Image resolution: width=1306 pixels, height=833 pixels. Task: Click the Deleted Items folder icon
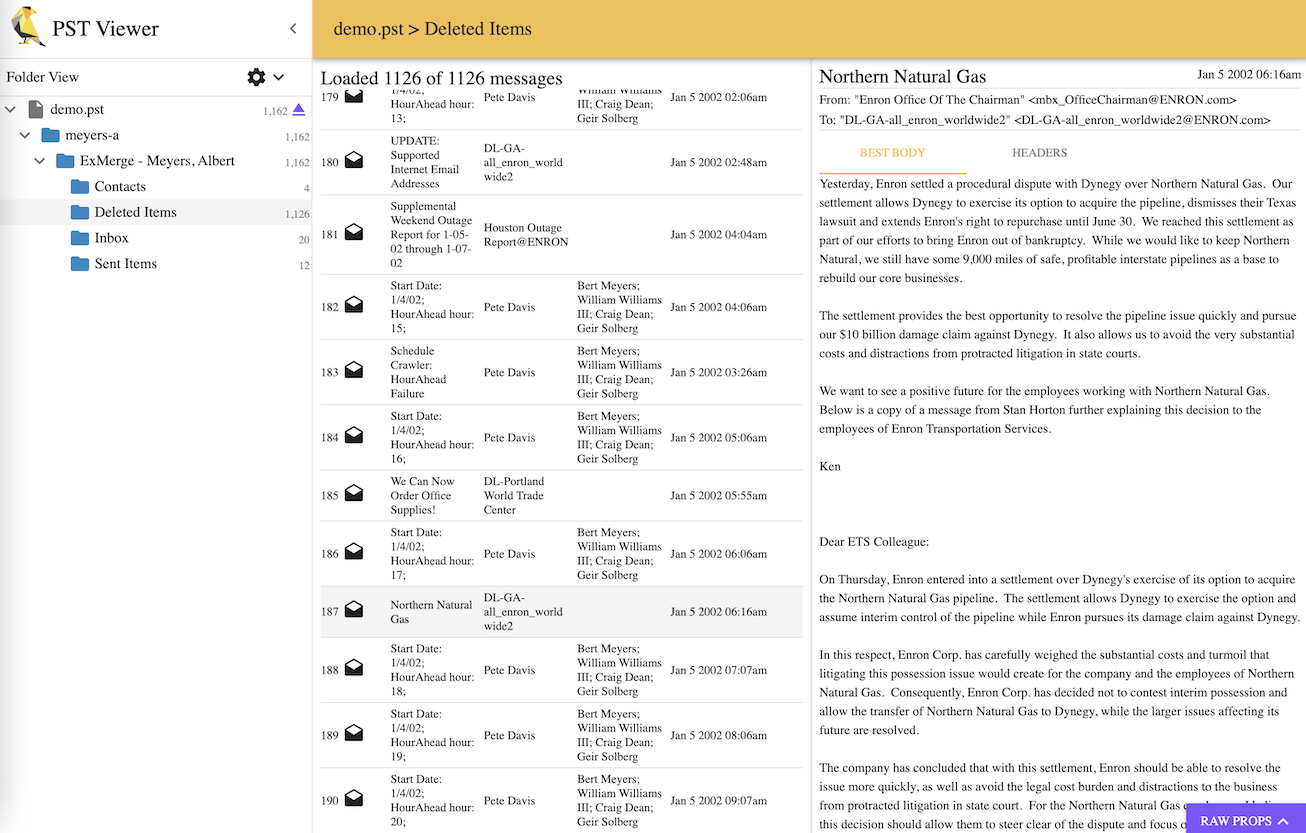click(x=80, y=213)
